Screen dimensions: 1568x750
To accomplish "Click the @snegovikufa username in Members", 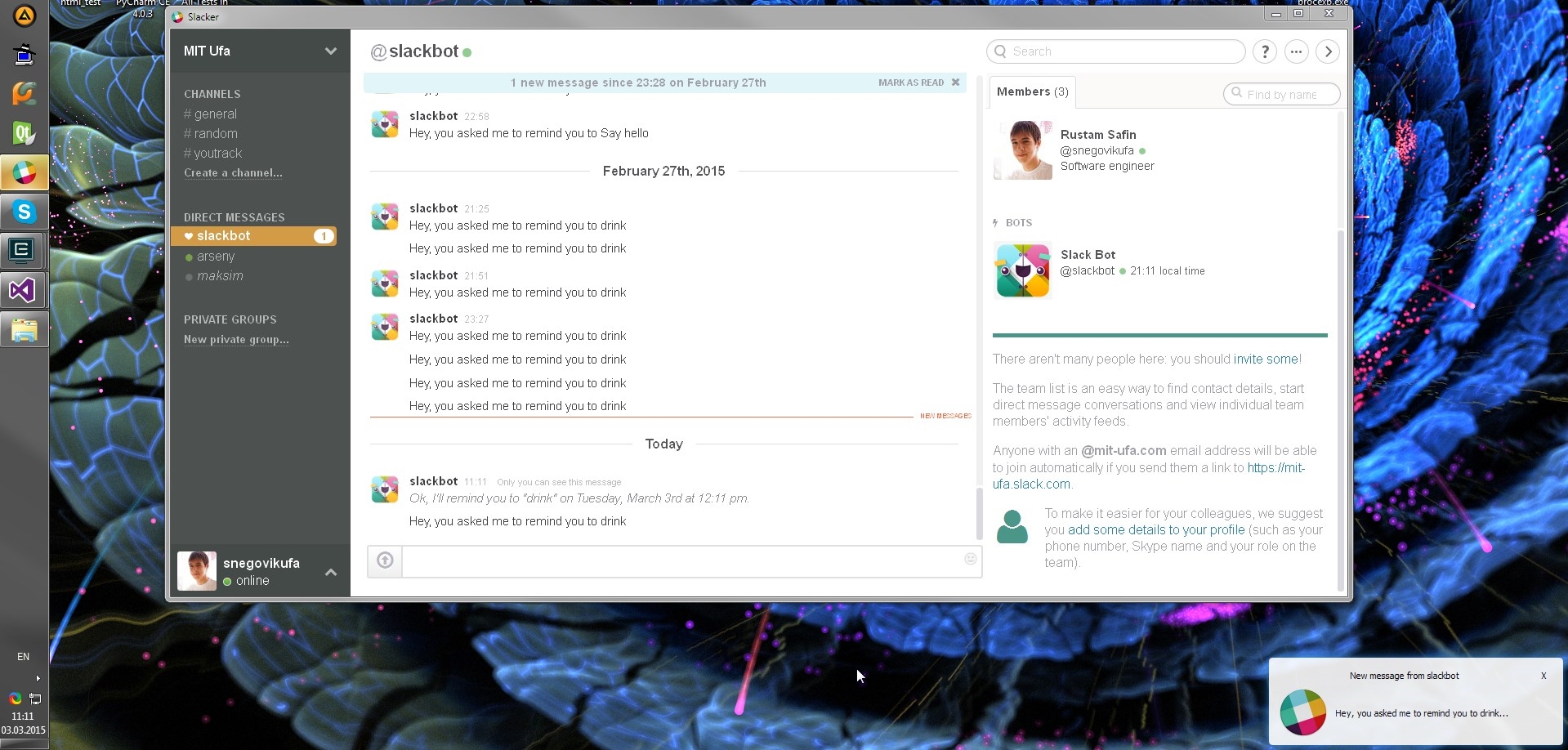I will pos(1097,151).
